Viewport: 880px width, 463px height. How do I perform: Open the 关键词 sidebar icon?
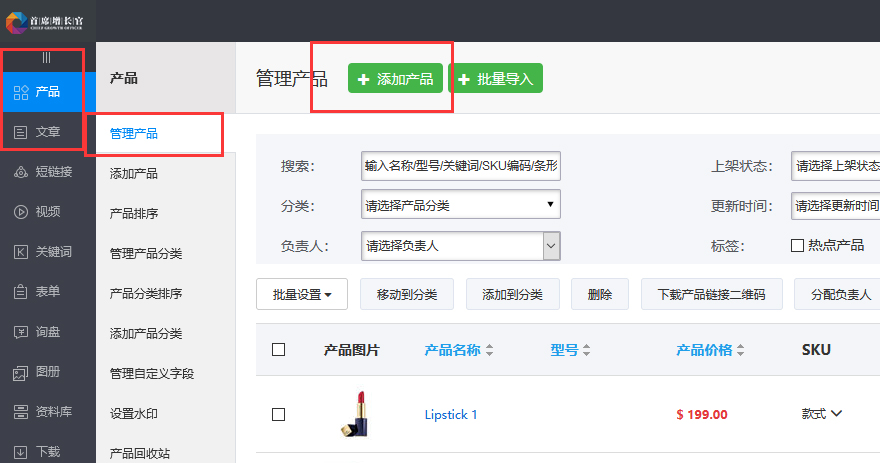click(x=21, y=252)
